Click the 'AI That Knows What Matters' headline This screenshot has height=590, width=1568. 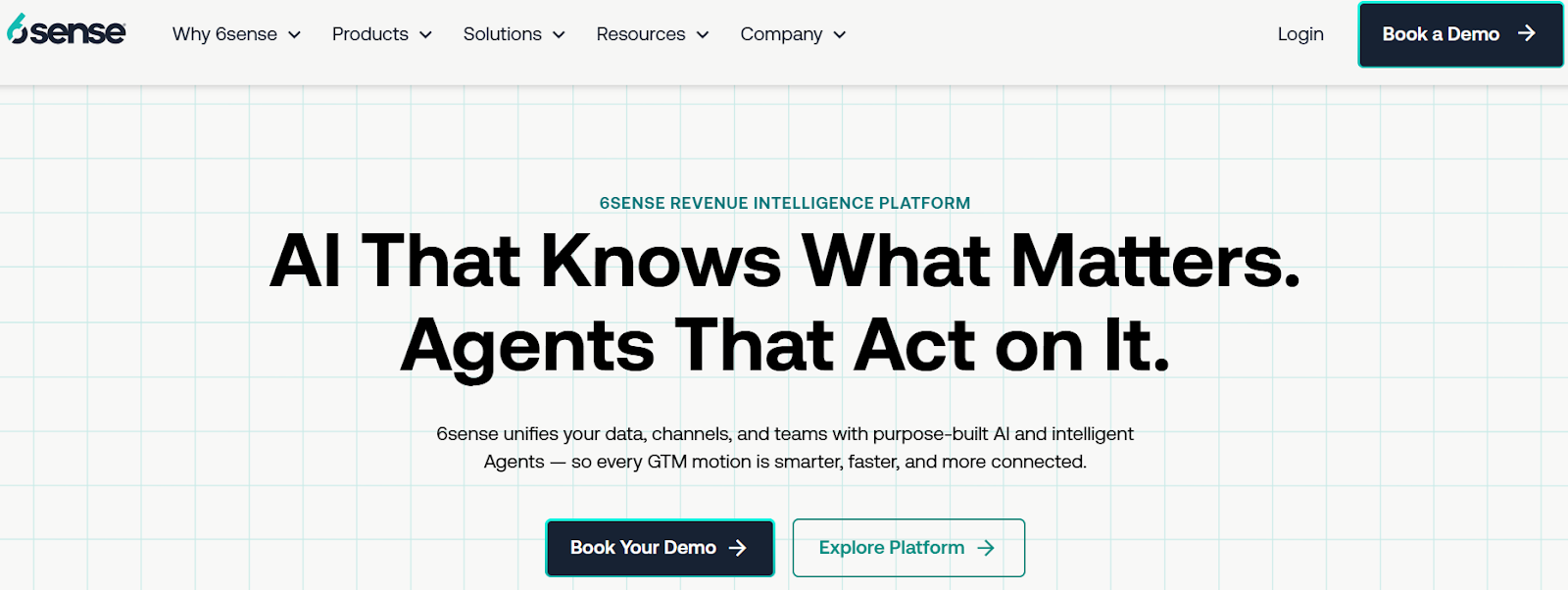click(784, 262)
